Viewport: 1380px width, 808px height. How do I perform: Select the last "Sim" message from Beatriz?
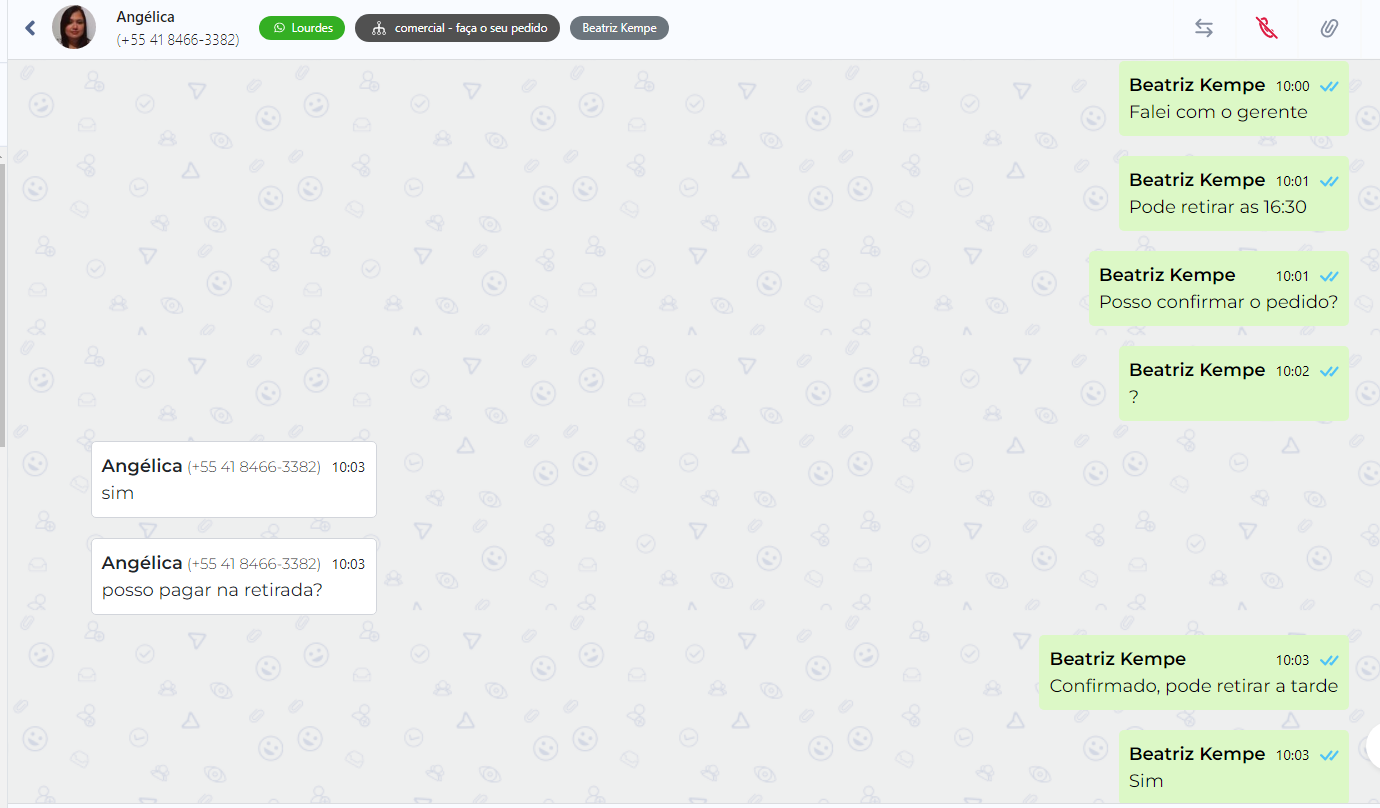(x=1234, y=767)
